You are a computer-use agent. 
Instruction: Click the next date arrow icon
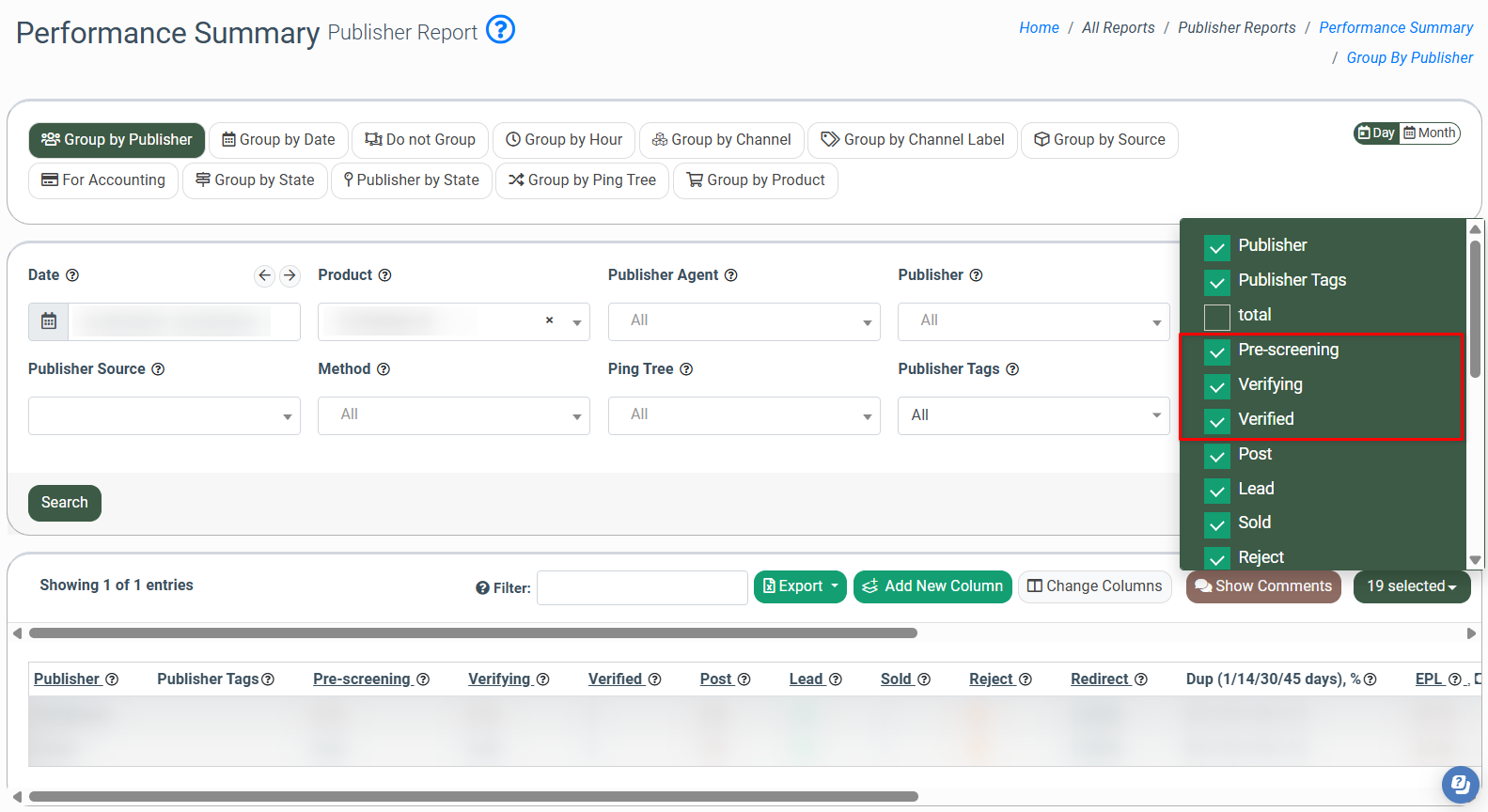coord(290,275)
